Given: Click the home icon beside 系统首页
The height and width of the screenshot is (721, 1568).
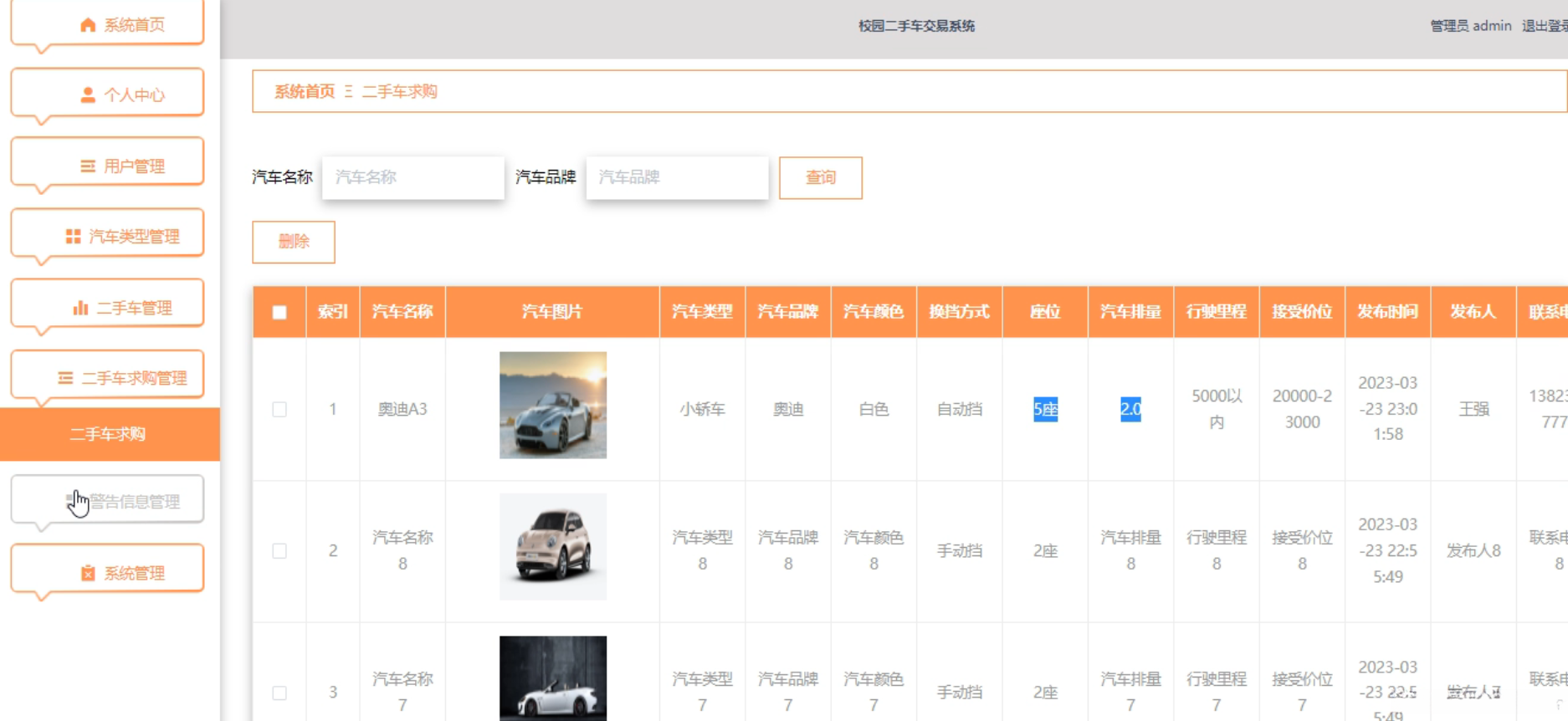Looking at the screenshot, I should [x=88, y=25].
